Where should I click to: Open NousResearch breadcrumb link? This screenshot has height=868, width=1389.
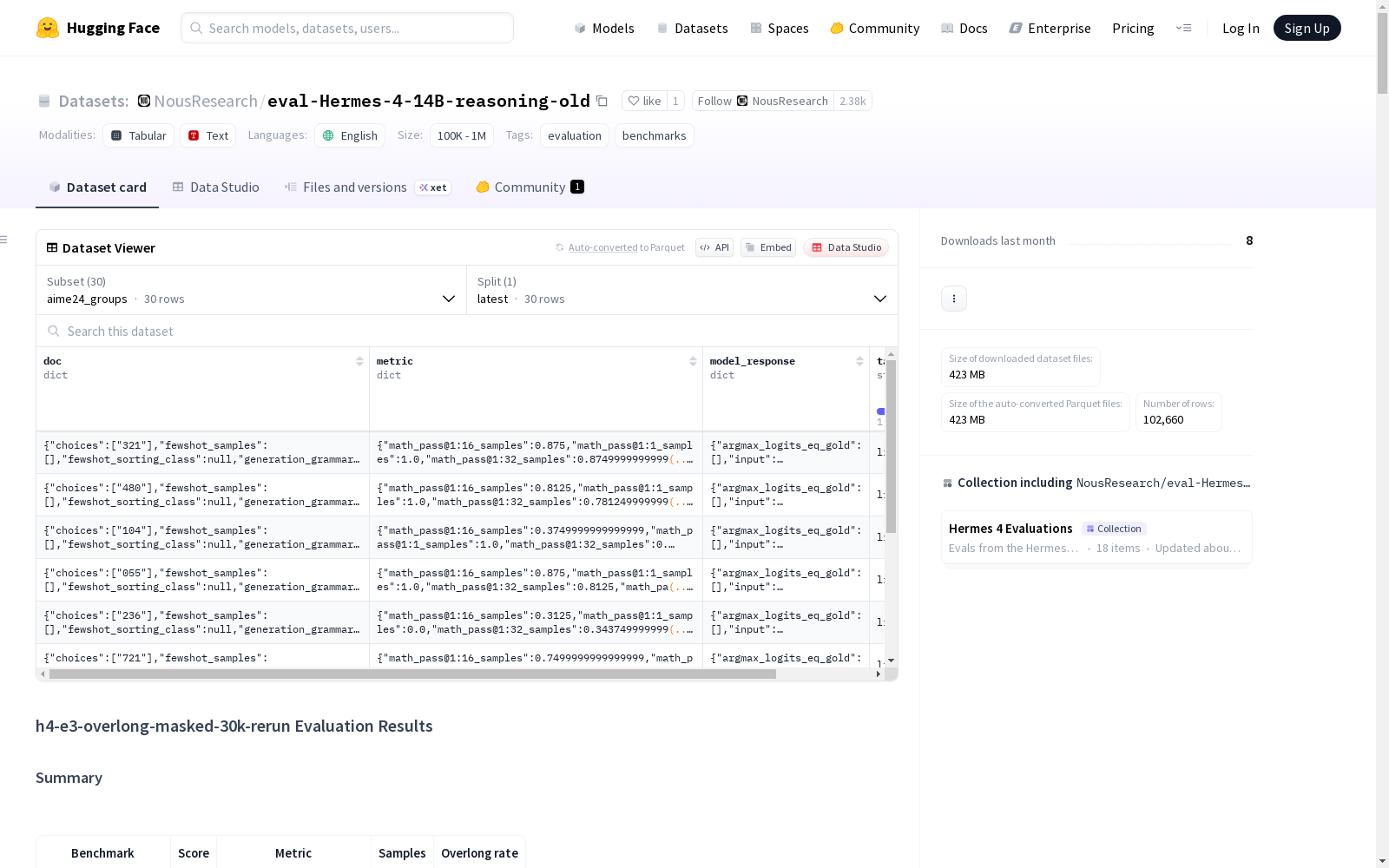pyautogui.click(x=206, y=101)
